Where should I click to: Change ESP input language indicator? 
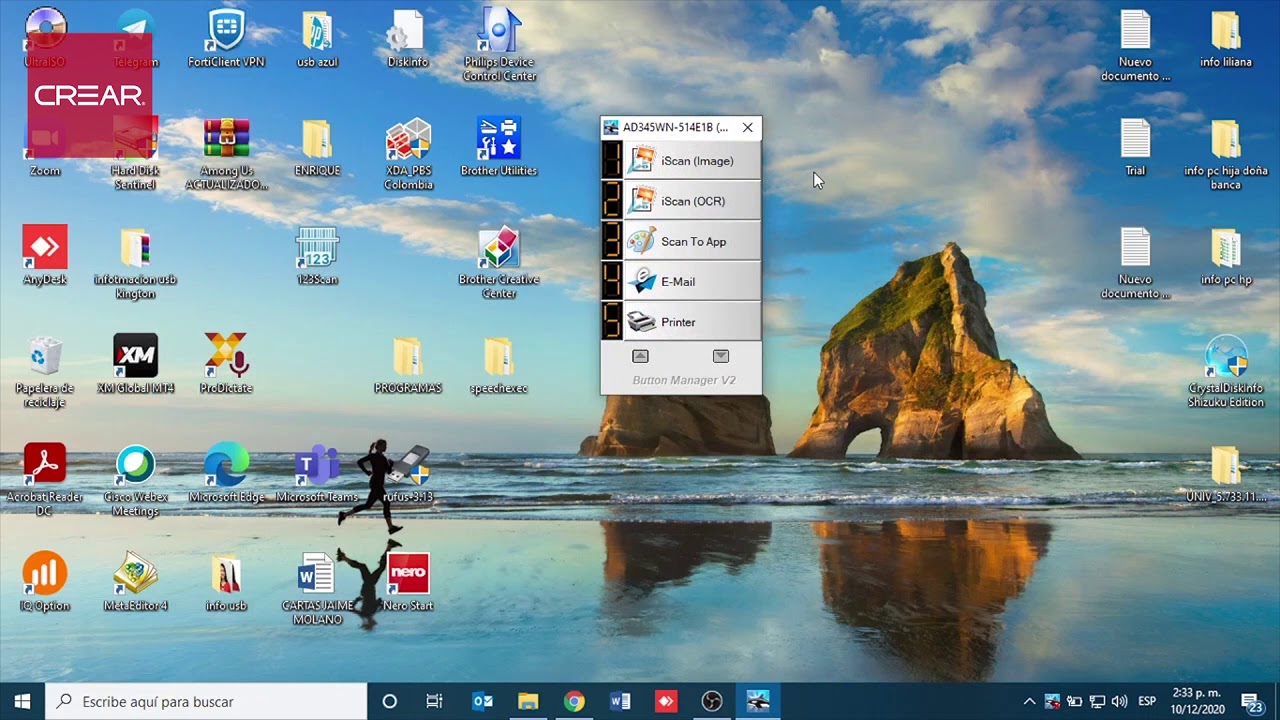[1147, 701]
